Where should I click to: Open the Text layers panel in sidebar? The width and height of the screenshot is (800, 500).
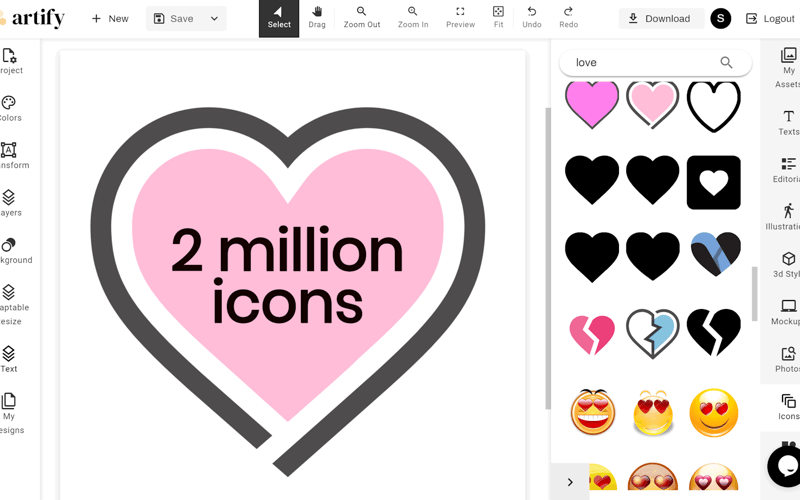(9, 360)
